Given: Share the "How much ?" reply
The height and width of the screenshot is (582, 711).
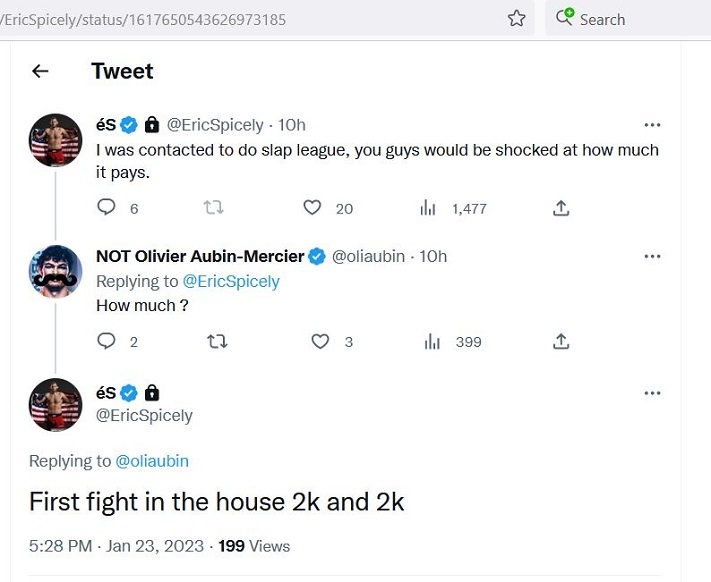Looking at the screenshot, I should (x=561, y=341).
